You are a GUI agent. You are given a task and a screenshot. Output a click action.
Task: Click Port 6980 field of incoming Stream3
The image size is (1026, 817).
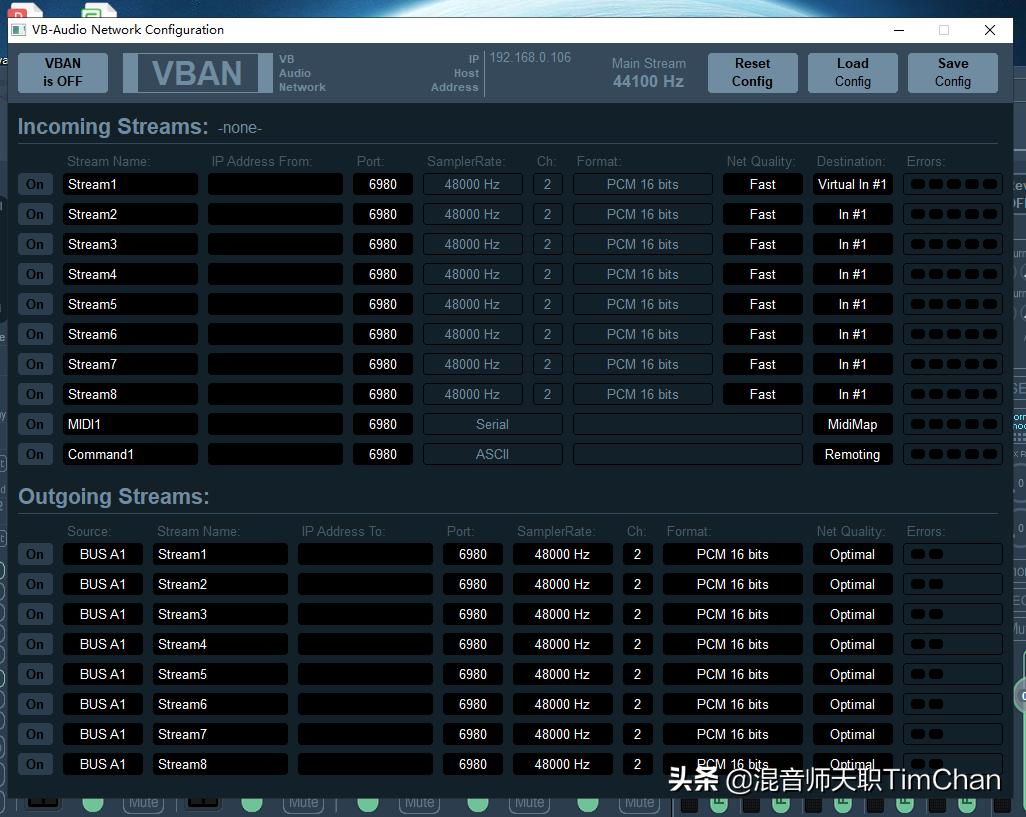(383, 245)
